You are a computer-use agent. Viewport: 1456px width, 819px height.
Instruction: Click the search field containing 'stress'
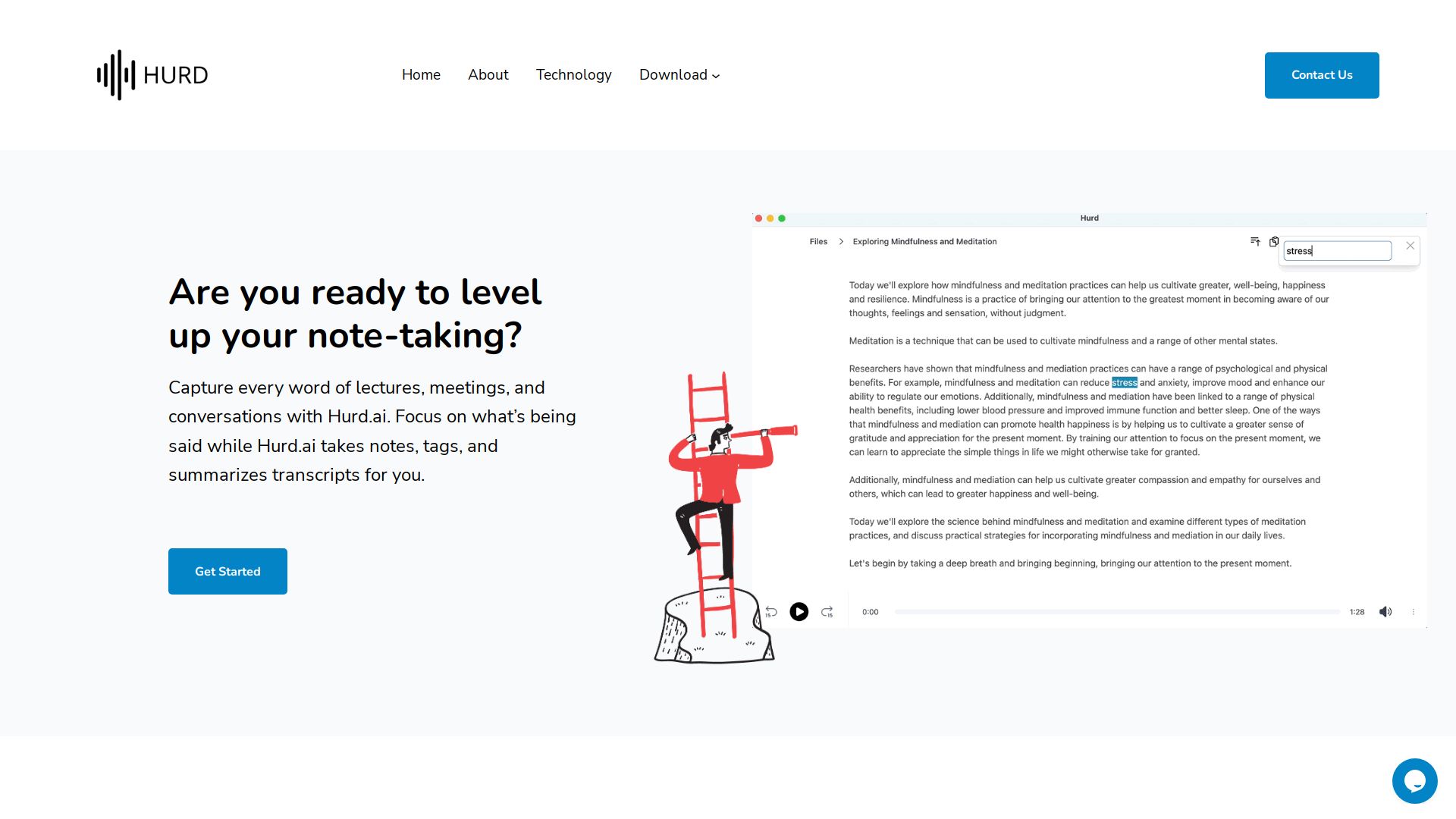point(1337,251)
